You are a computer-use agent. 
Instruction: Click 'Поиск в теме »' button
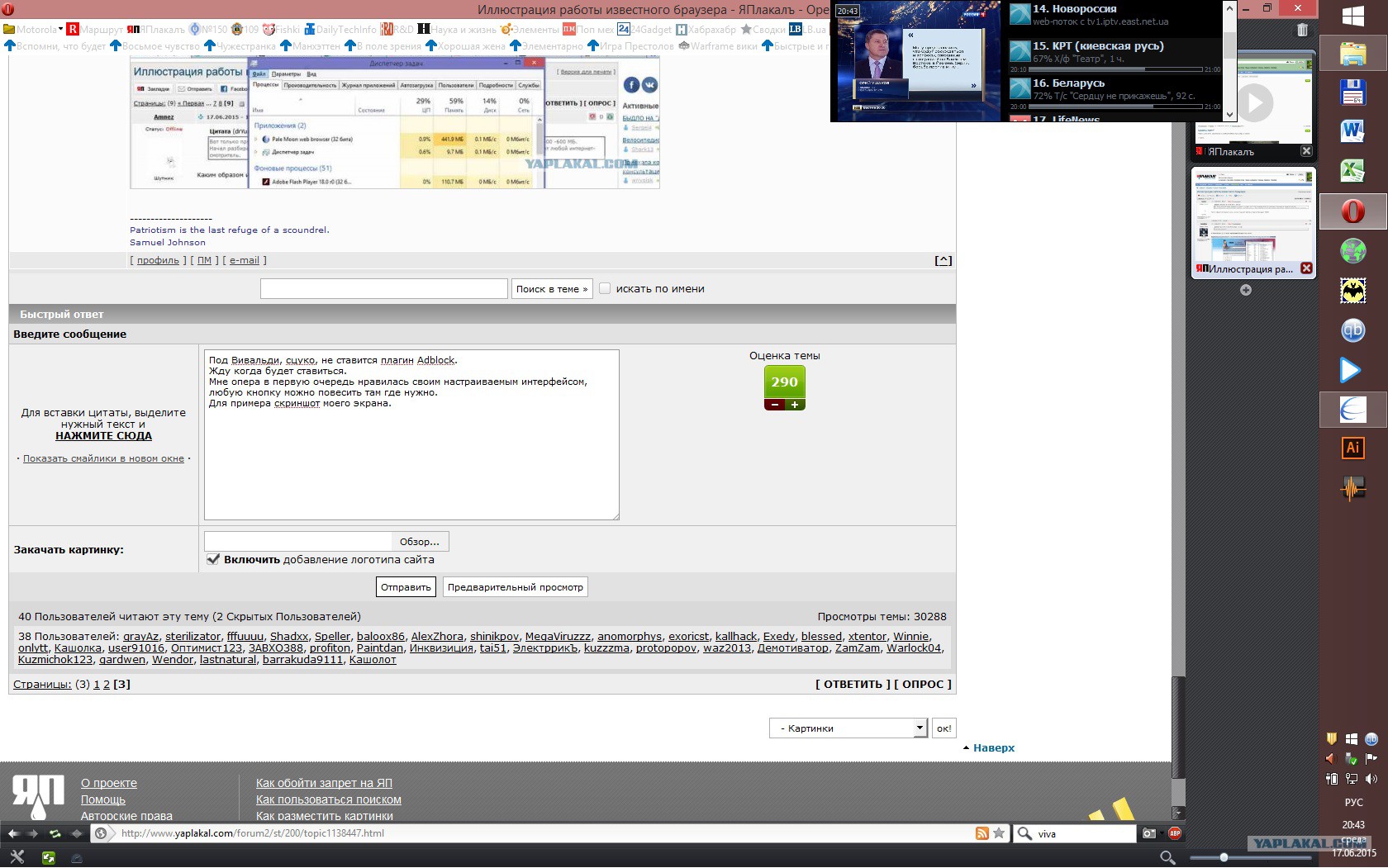(552, 289)
